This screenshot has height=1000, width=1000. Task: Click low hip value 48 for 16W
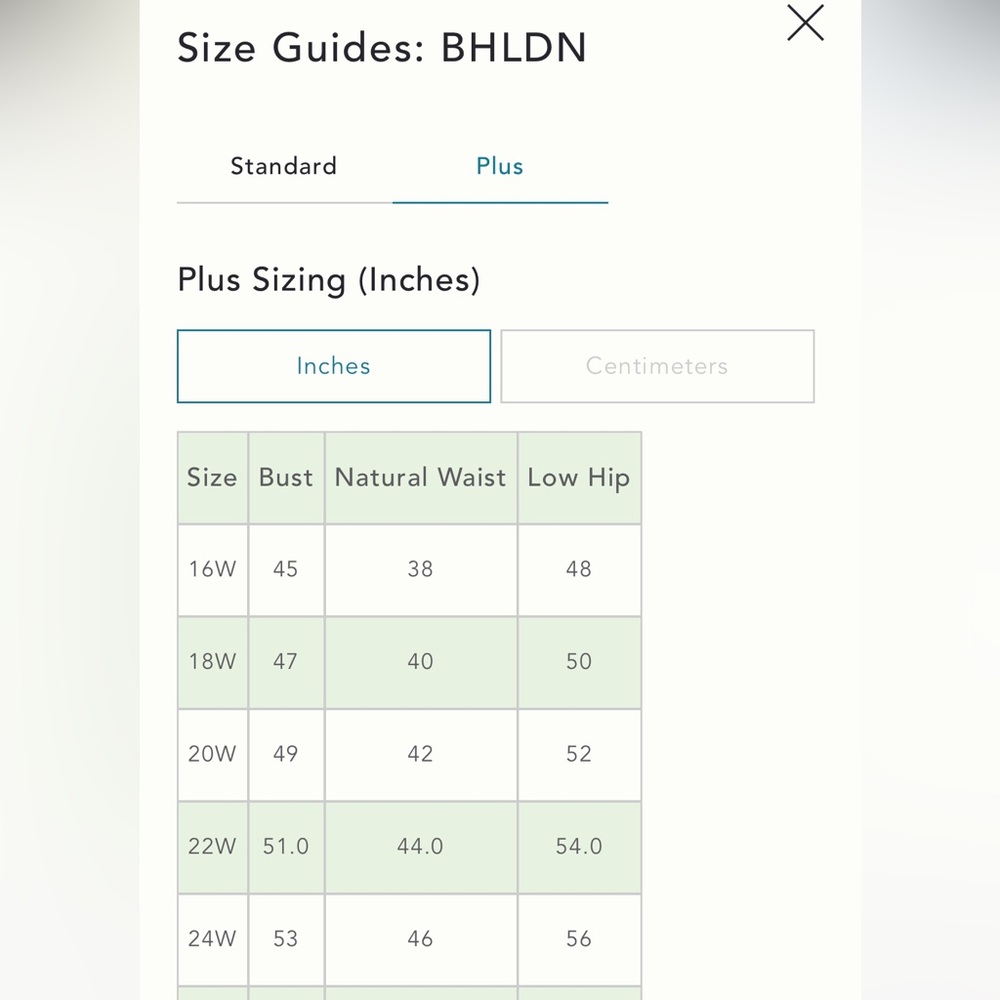coord(579,570)
